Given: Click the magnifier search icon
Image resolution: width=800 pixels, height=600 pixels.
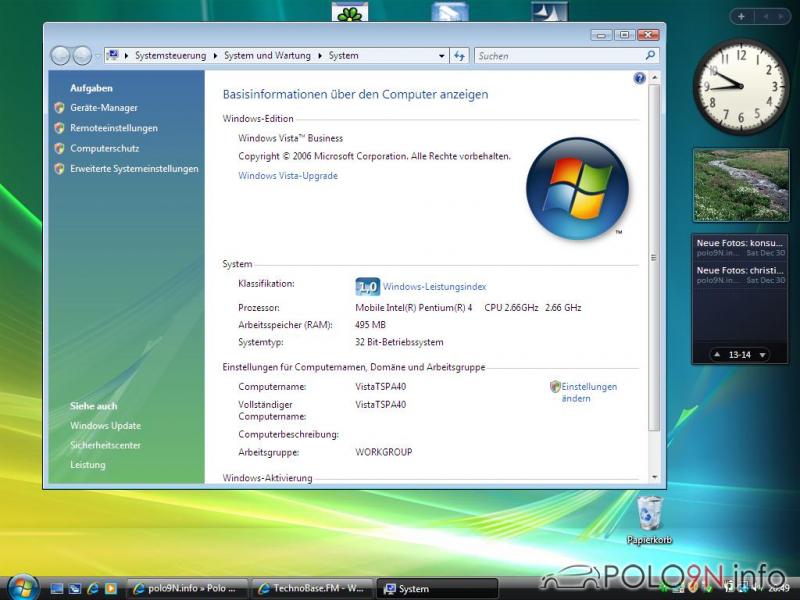Looking at the screenshot, I should coord(651,55).
